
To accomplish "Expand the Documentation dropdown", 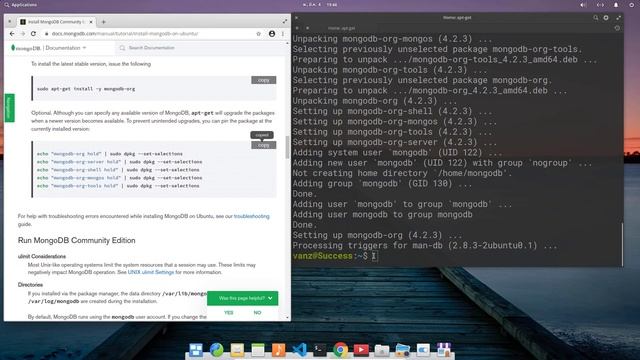I will click(x=65, y=48).
